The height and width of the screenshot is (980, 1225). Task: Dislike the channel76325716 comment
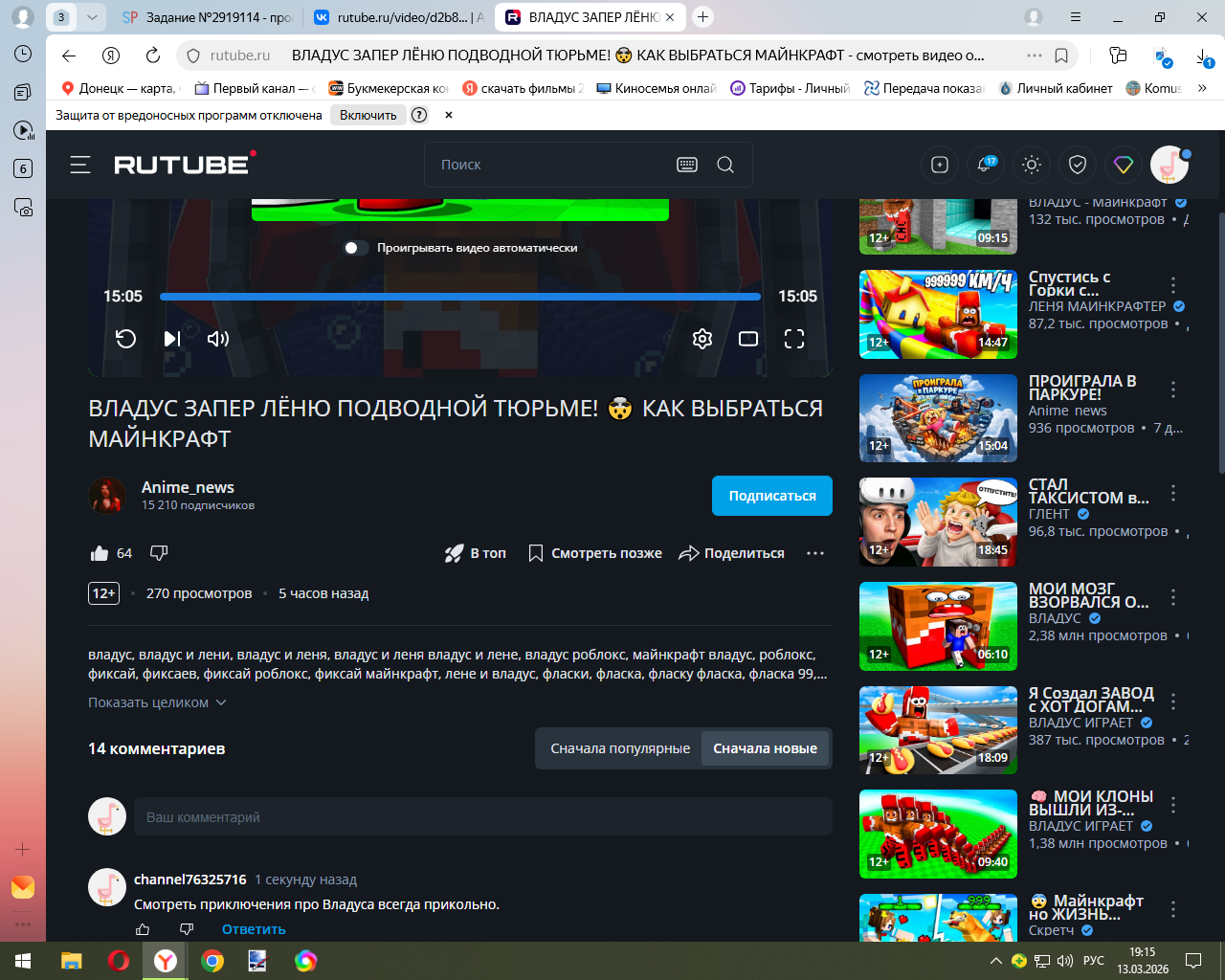pyautogui.click(x=187, y=929)
